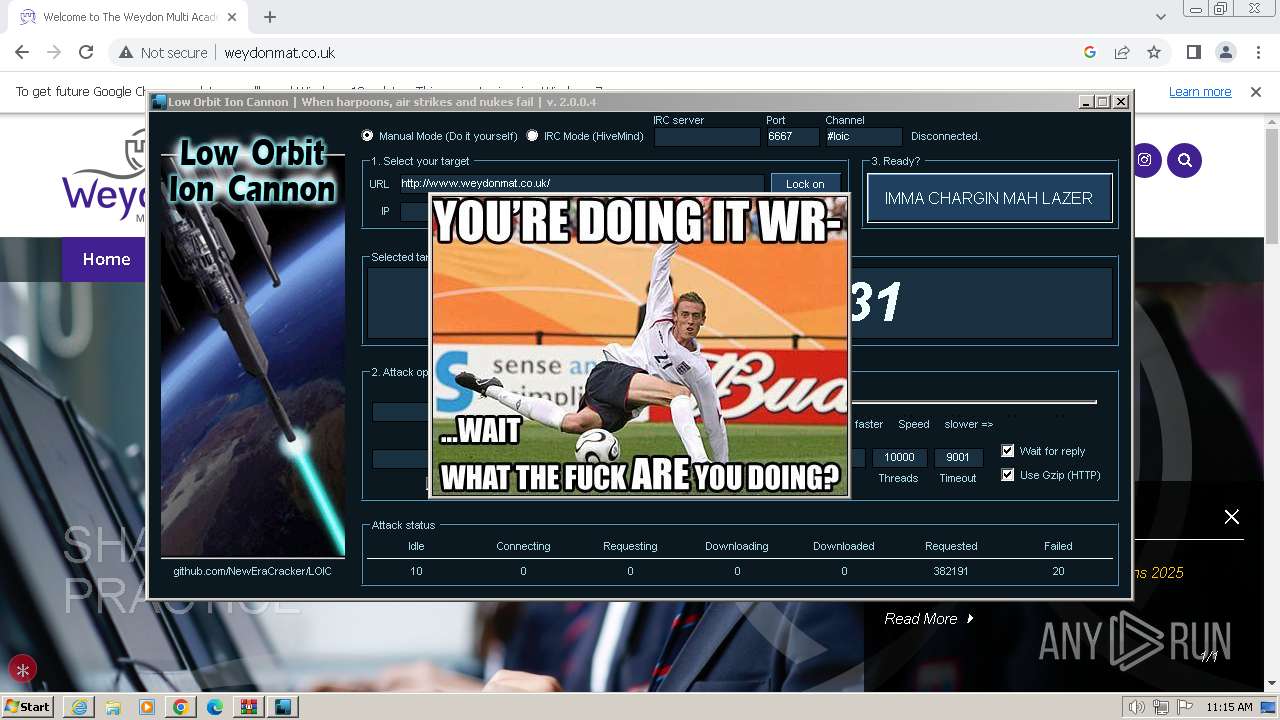
Task: Click the Threads field showing 10000
Action: pyautogui.click(x=899, y=457)
